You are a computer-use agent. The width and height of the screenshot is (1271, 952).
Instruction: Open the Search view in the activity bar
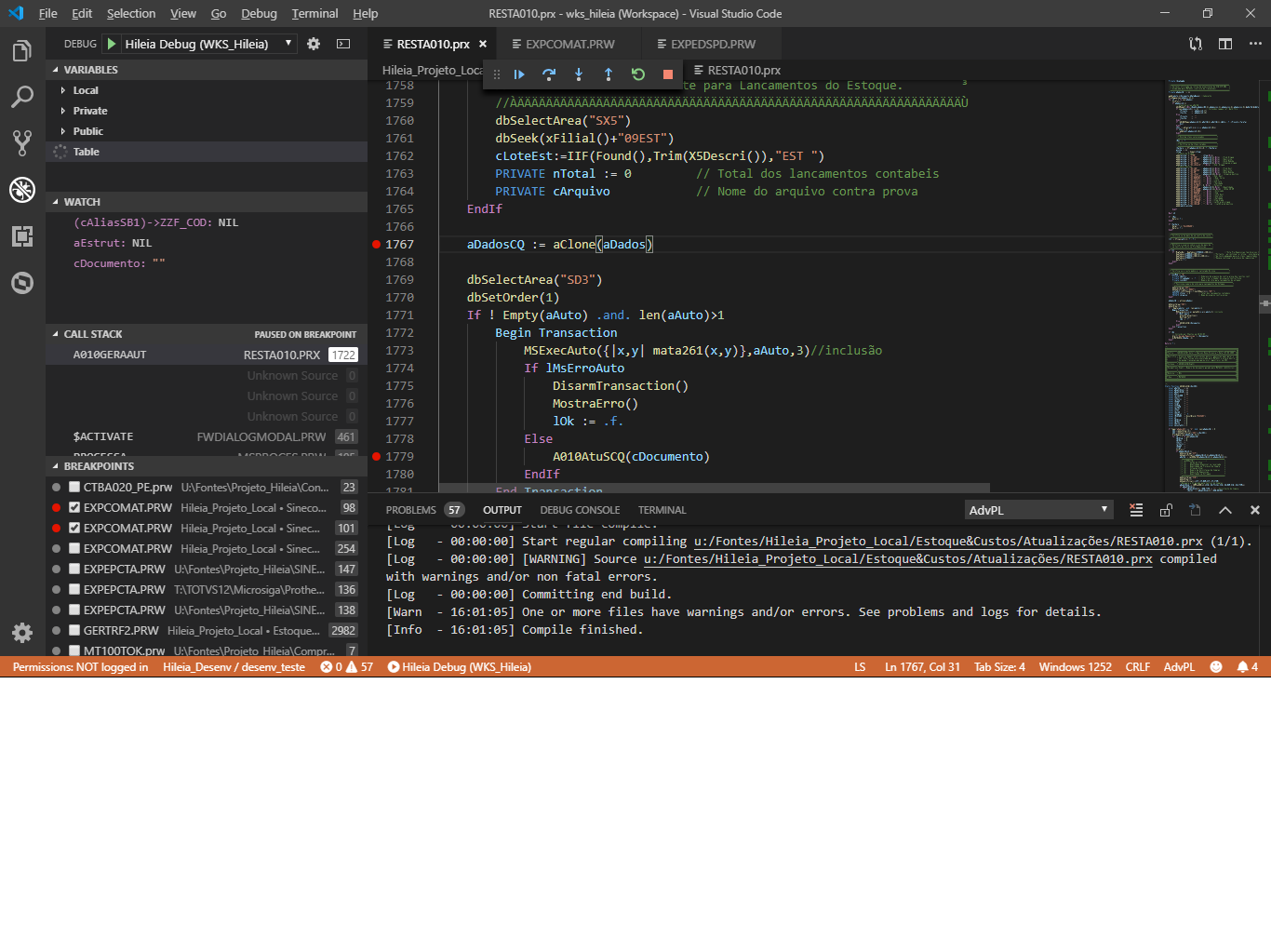coord(22,97)
